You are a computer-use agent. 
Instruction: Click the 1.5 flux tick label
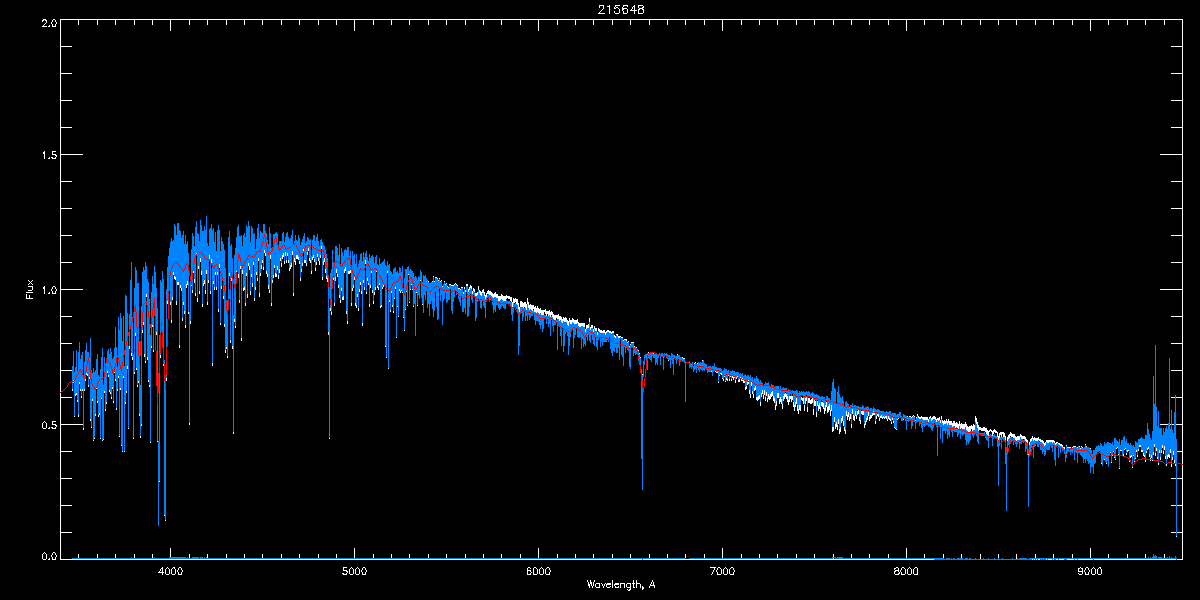pyautogui.click(x=48, y=155)
